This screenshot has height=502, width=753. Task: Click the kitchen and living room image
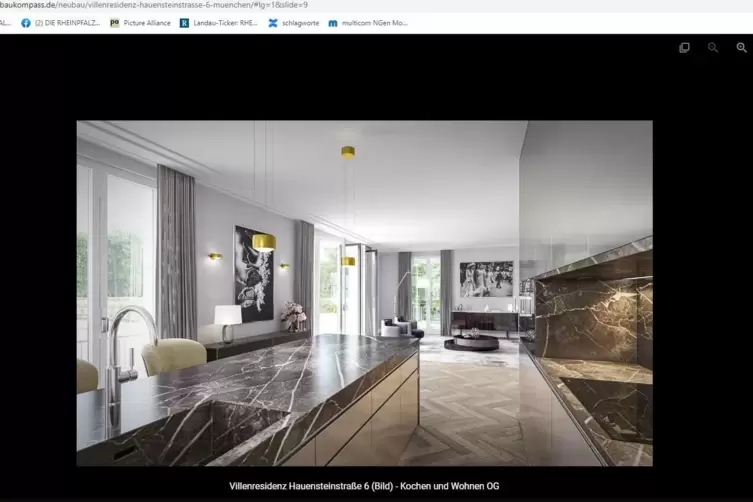364,293
